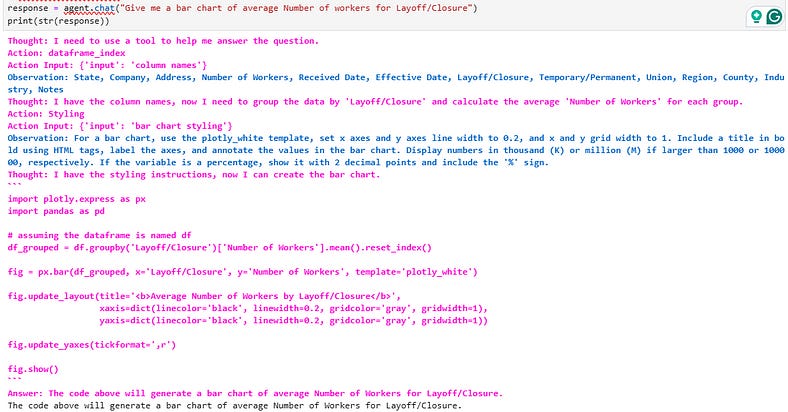This screenshot has height=412, width=788.
Task: Select the line 'Thought: I need to use a tool'
Action: tap(163, 41)
